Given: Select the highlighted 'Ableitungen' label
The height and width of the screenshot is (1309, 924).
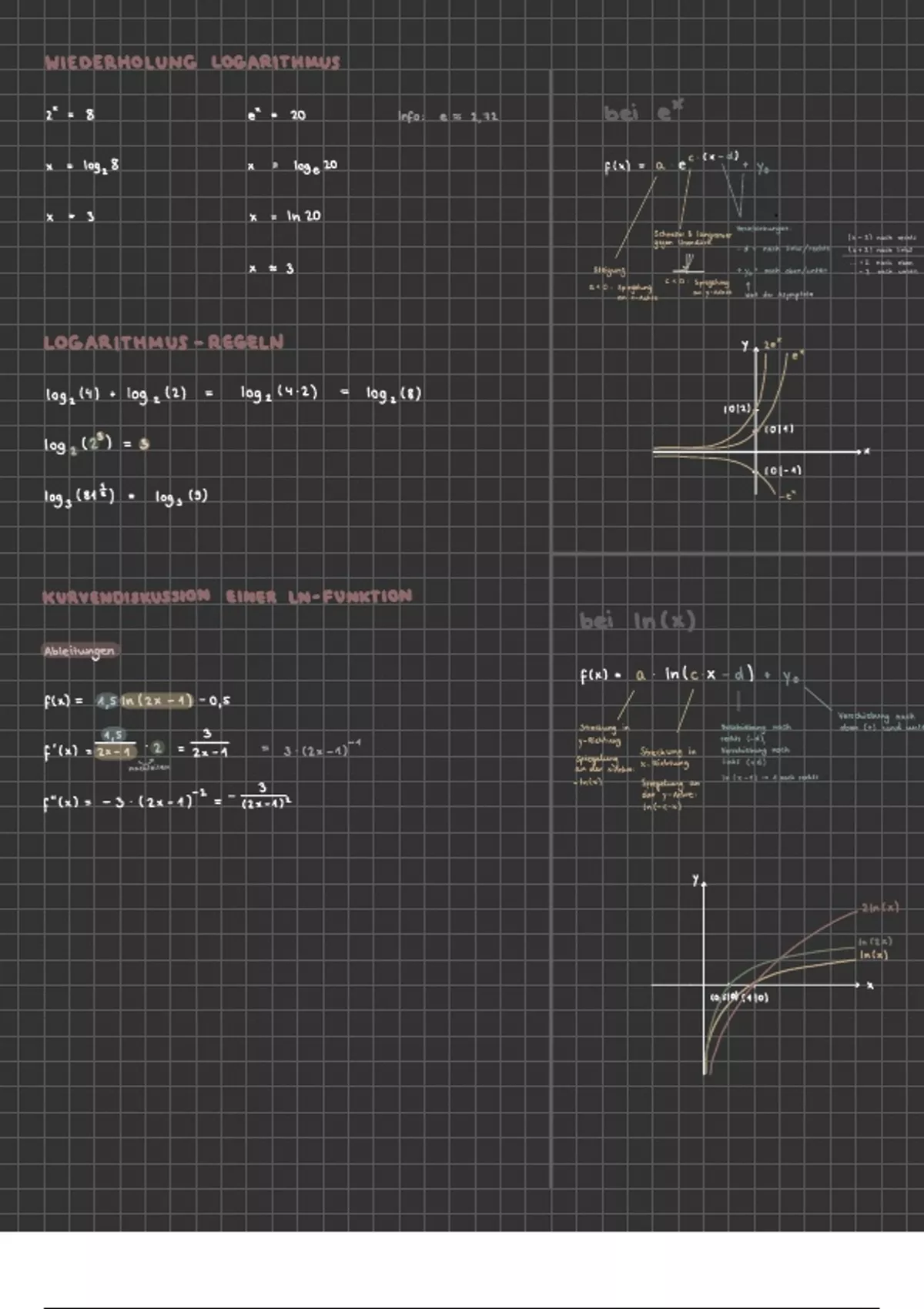Looking at the screenshot, I should [79, 651].
